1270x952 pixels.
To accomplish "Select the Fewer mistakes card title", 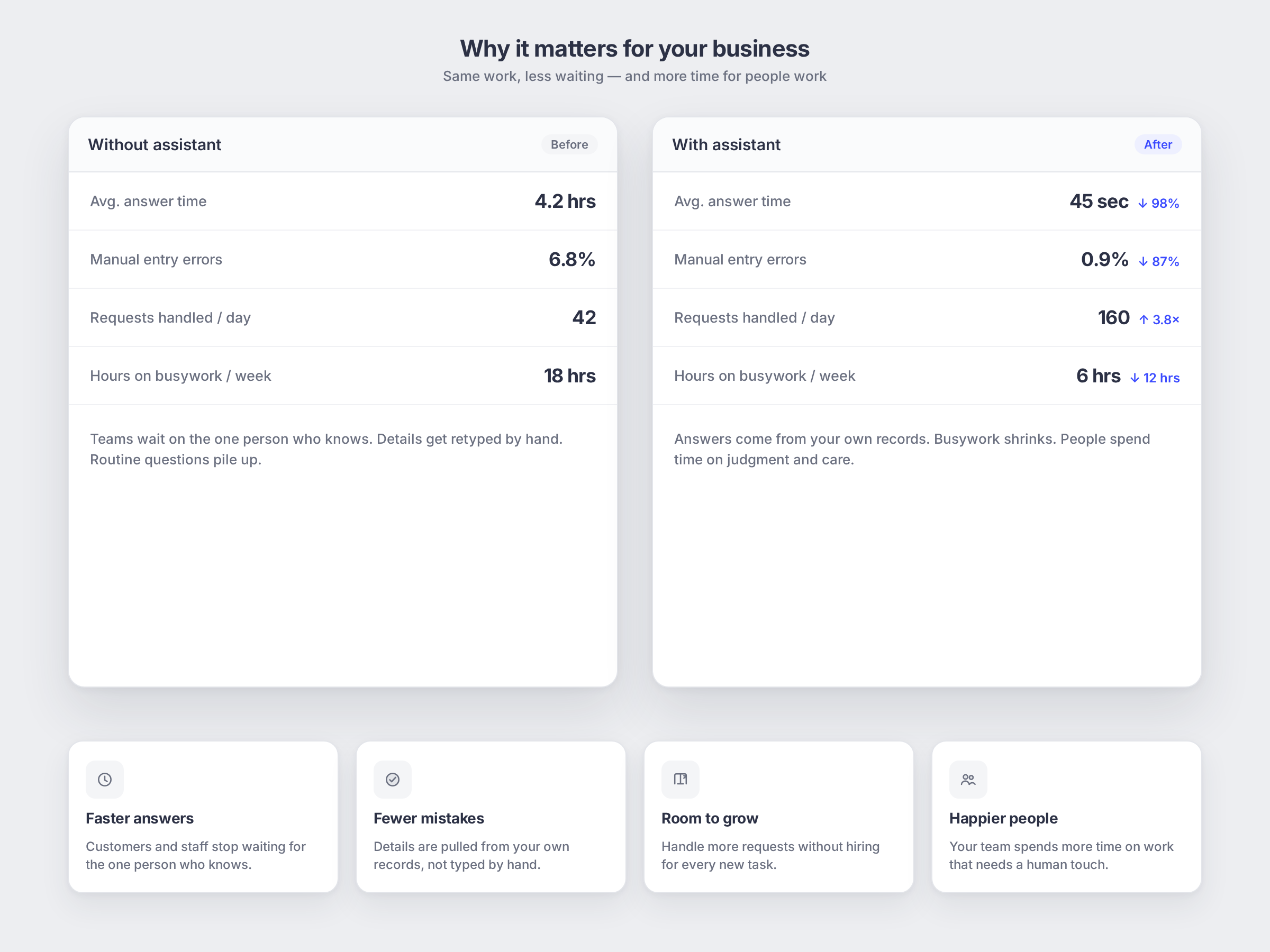I will point(428,818).
